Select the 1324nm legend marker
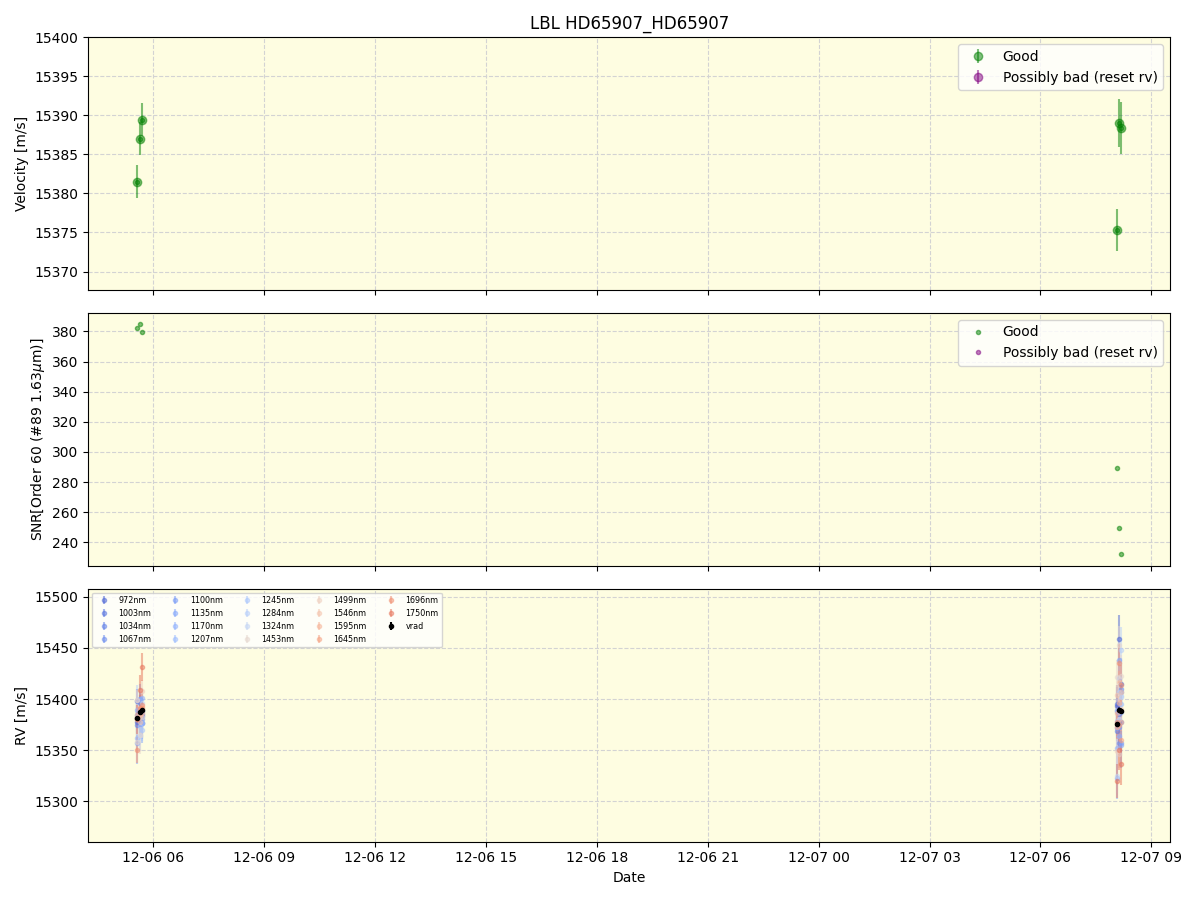The height and width of the screenshot is (900, 1200). click(x=247, y=626)
